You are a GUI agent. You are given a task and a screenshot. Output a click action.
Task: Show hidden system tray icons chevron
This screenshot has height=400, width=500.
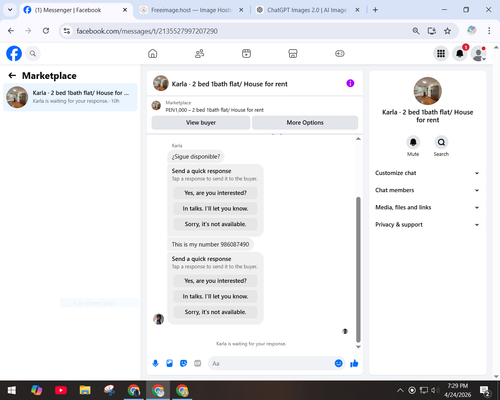400,390
